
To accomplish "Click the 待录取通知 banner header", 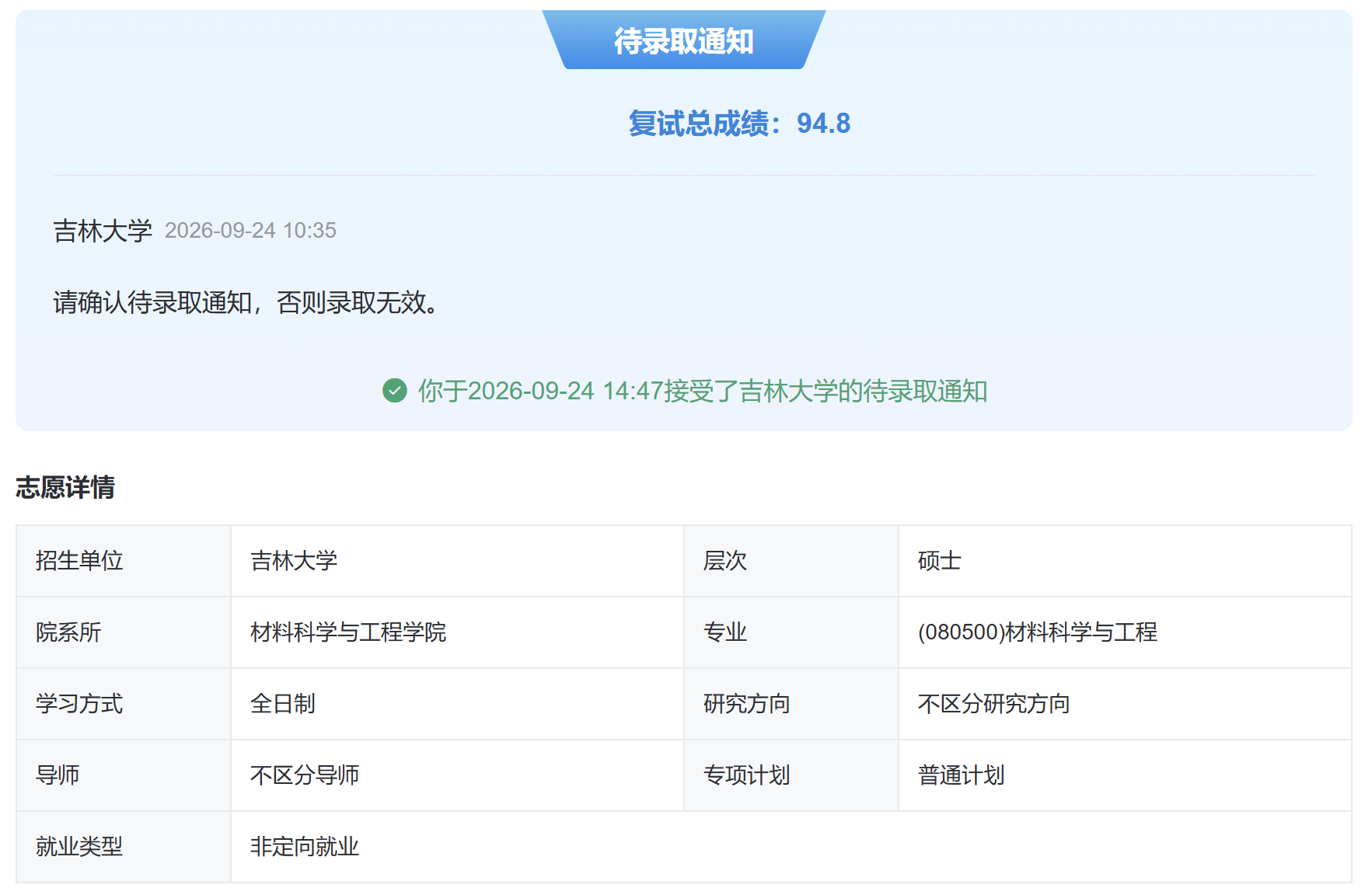I will [x=684, y=40].
